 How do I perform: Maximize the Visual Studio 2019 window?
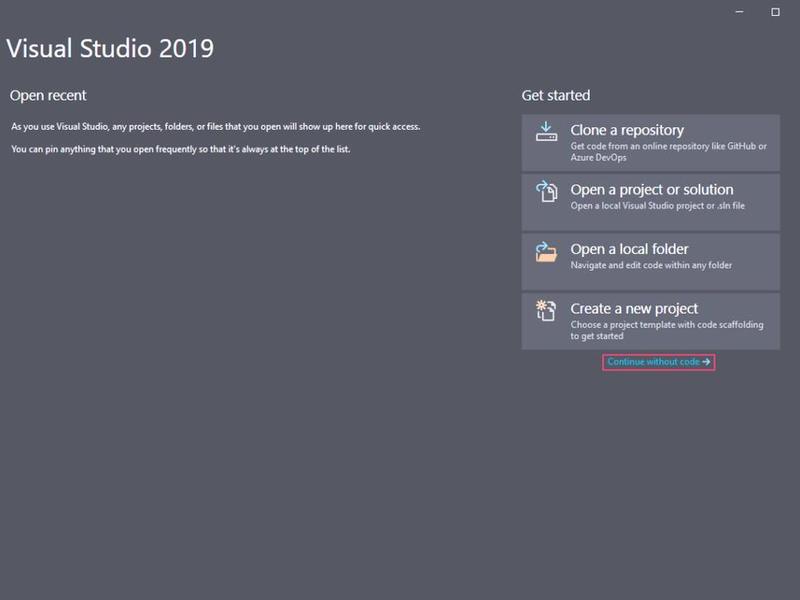point(775,12)
